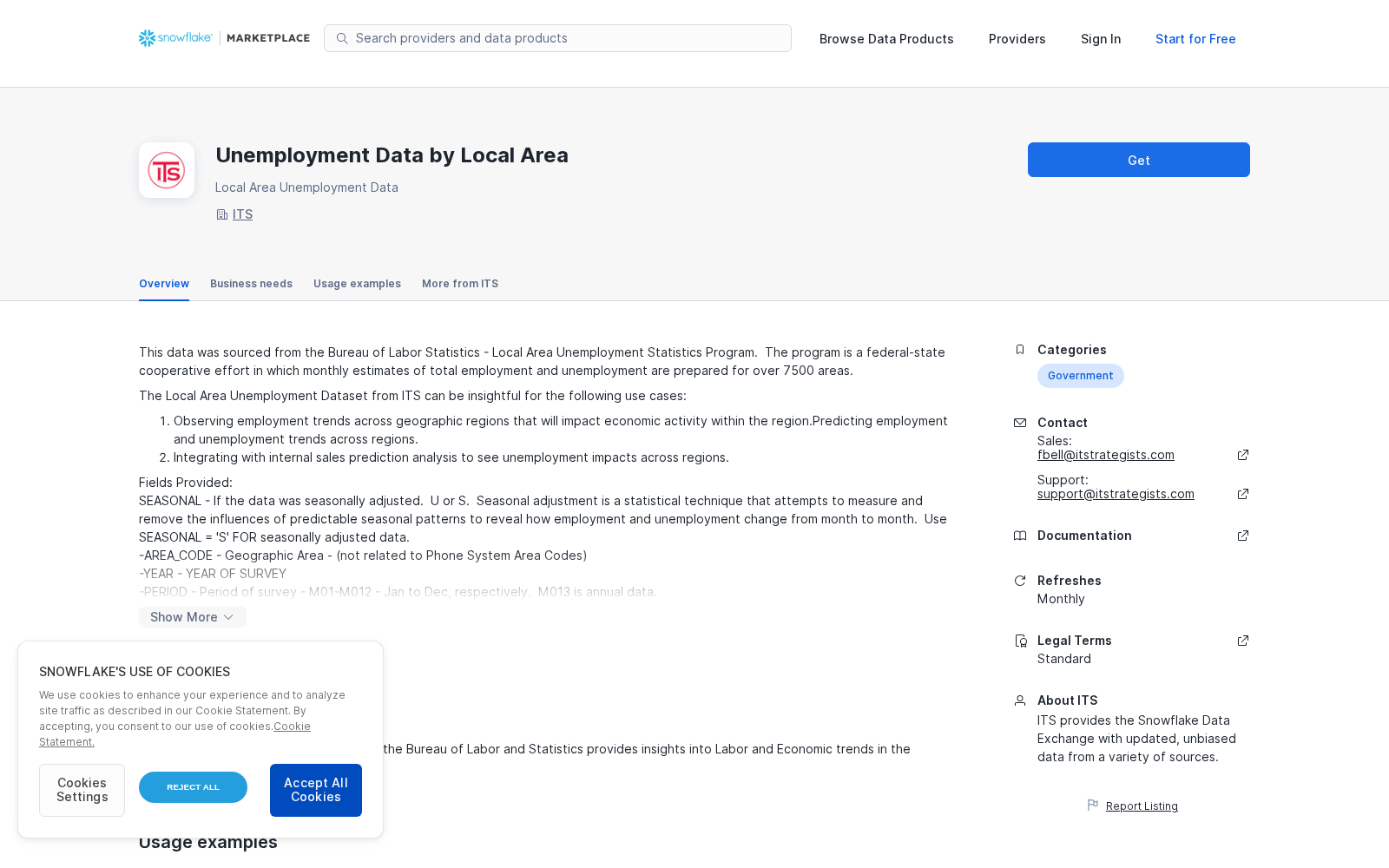
Task: Open external link icon for sales email
Action: click(x=1243, y=455)
